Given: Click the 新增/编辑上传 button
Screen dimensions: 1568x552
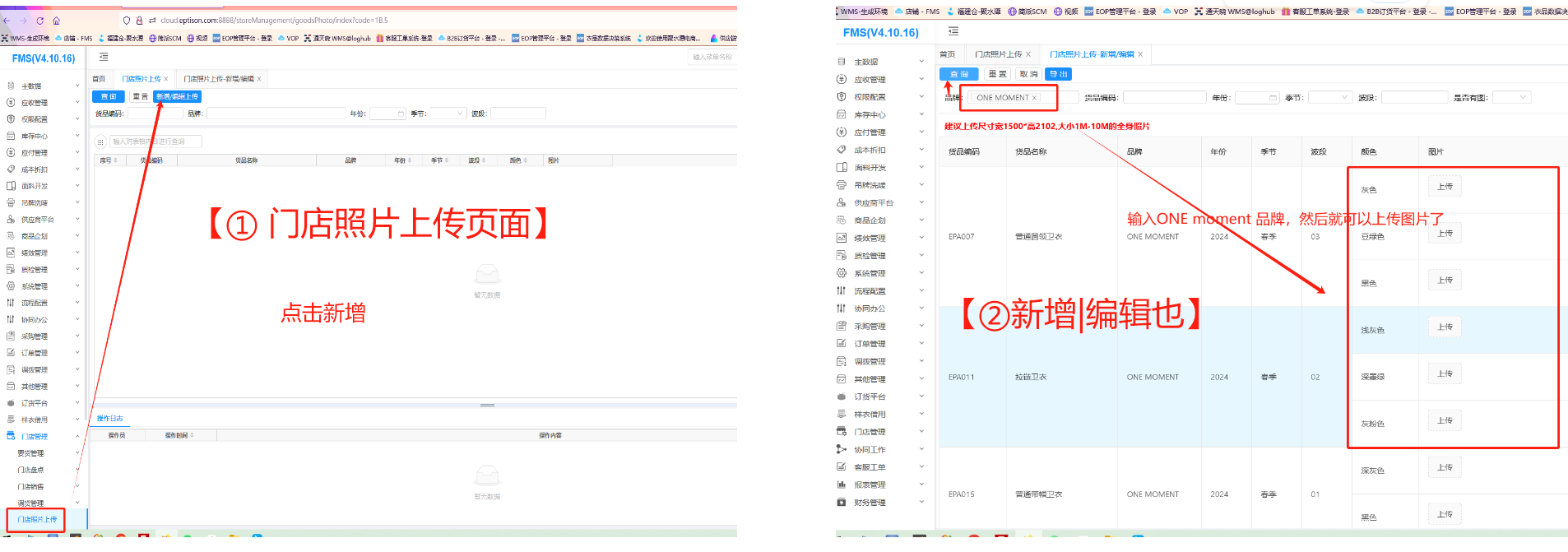Looking at the screenshot, I should click(177, 96).
